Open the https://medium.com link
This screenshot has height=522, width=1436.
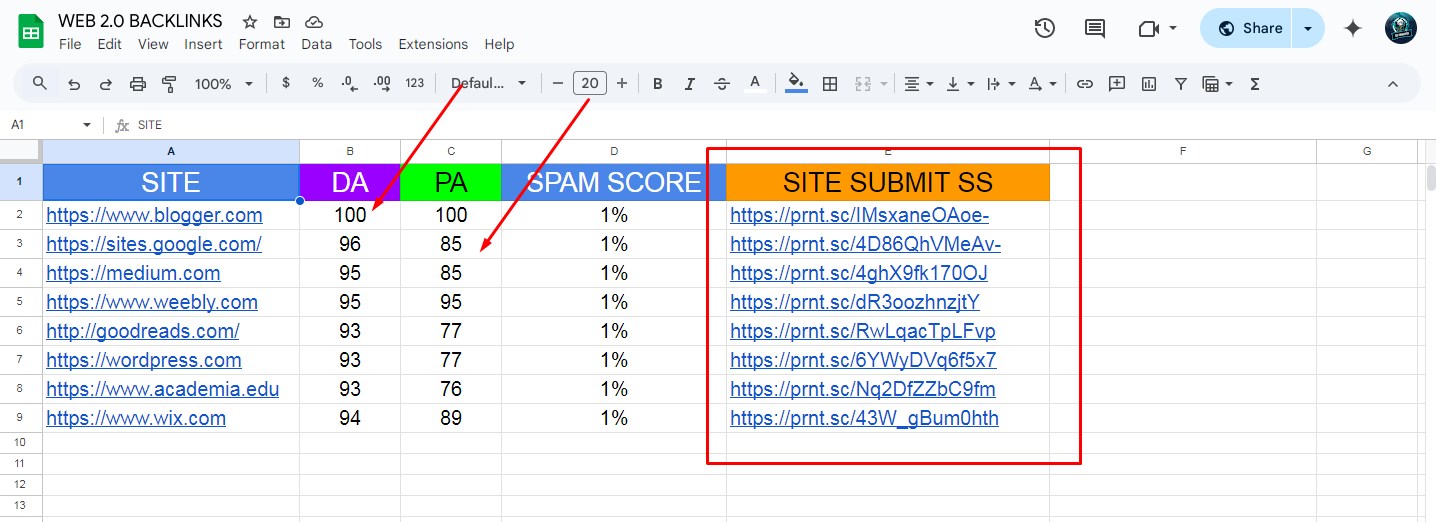pos(133,273)
